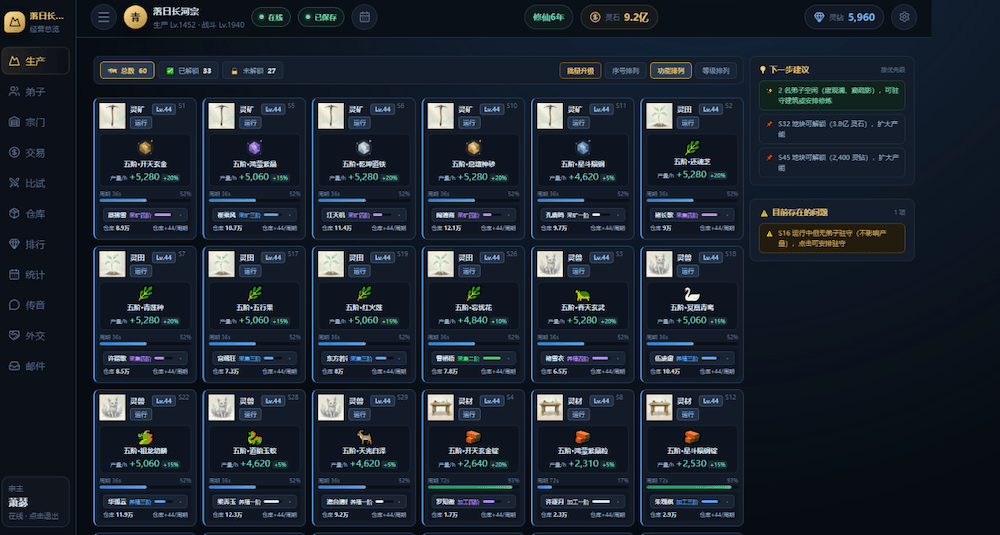Toggle the 已解锁 33 filter chip
Screen dimensions: 1000x535
(x=188, y=70)
